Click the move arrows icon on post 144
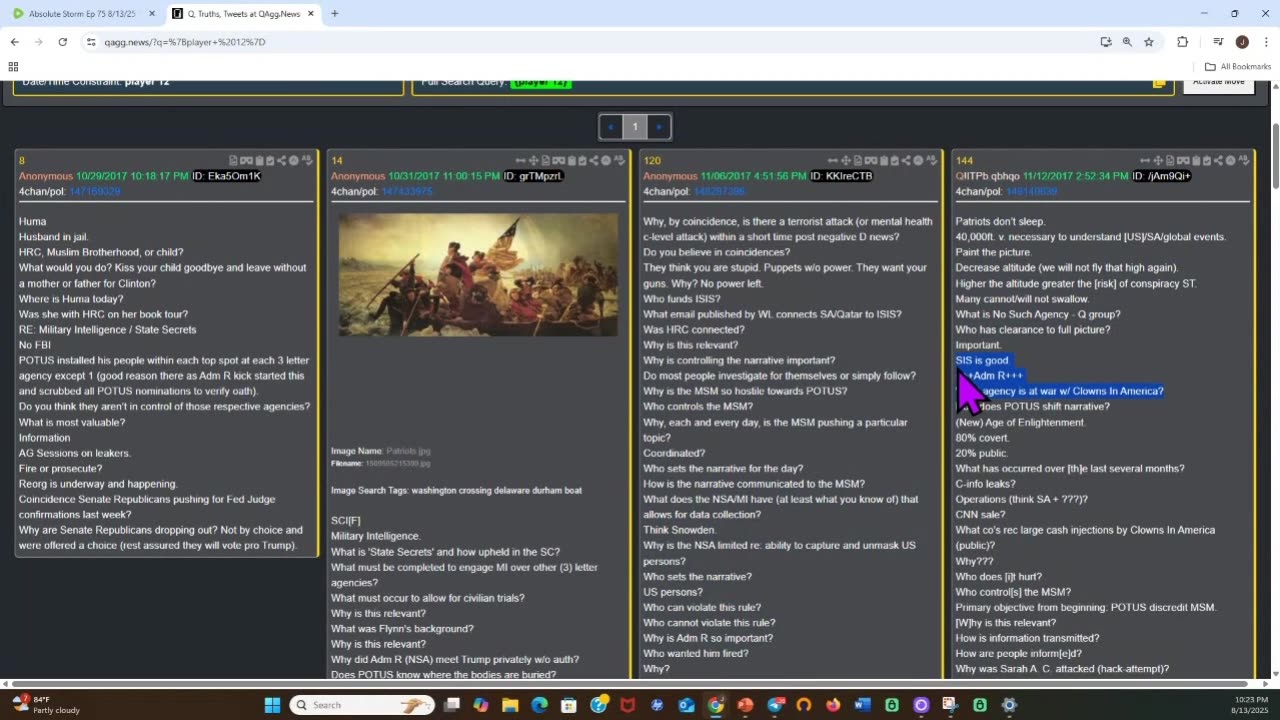The image size is (1280, 720). click(x=1158, y=160)
